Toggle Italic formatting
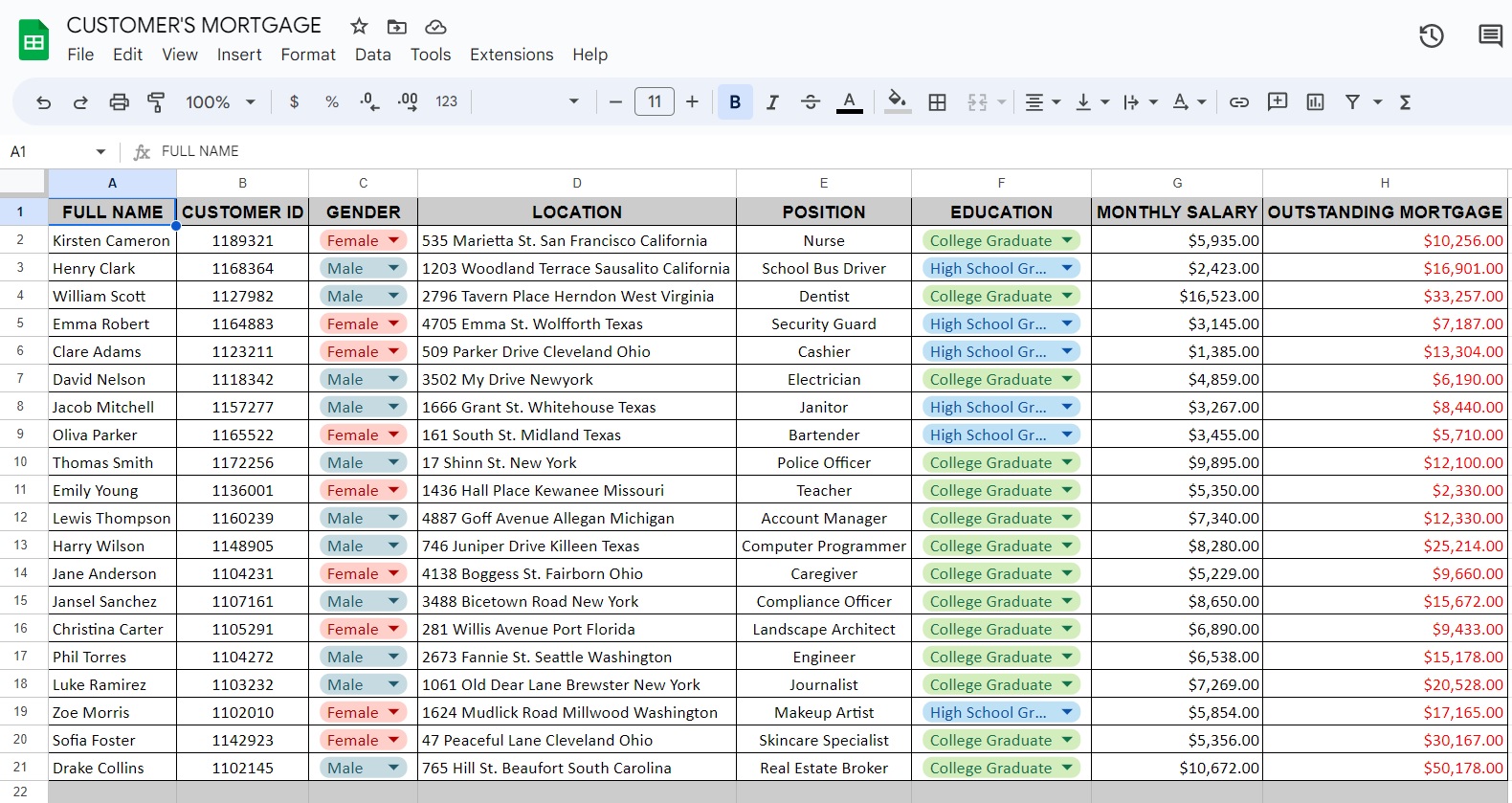The image size is (1512, 803). point(772,102)
